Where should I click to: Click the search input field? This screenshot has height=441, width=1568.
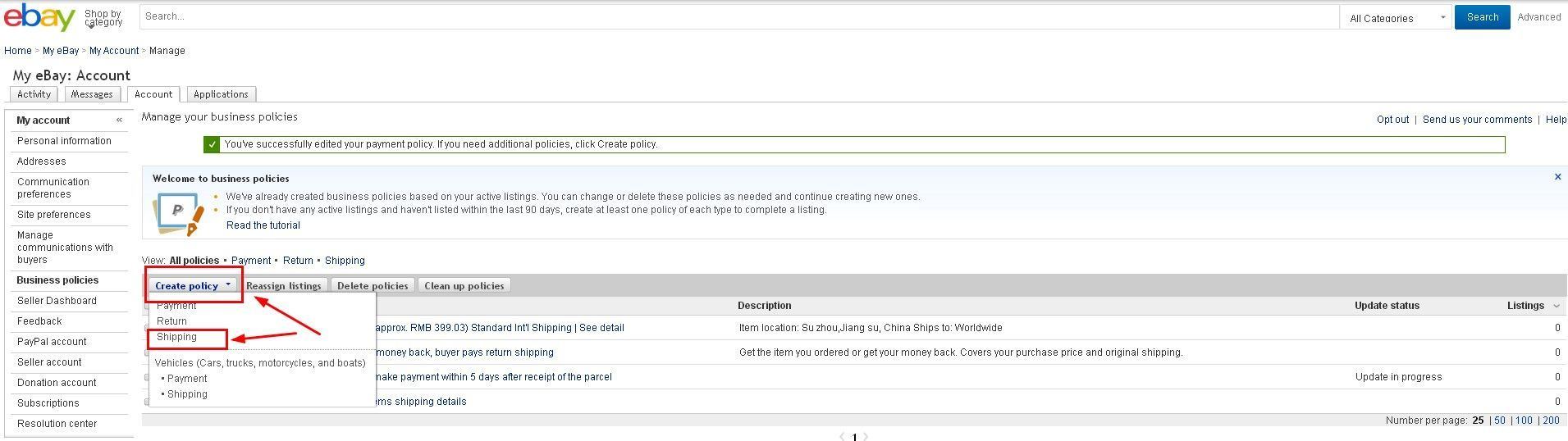click(x=738, y=16)
